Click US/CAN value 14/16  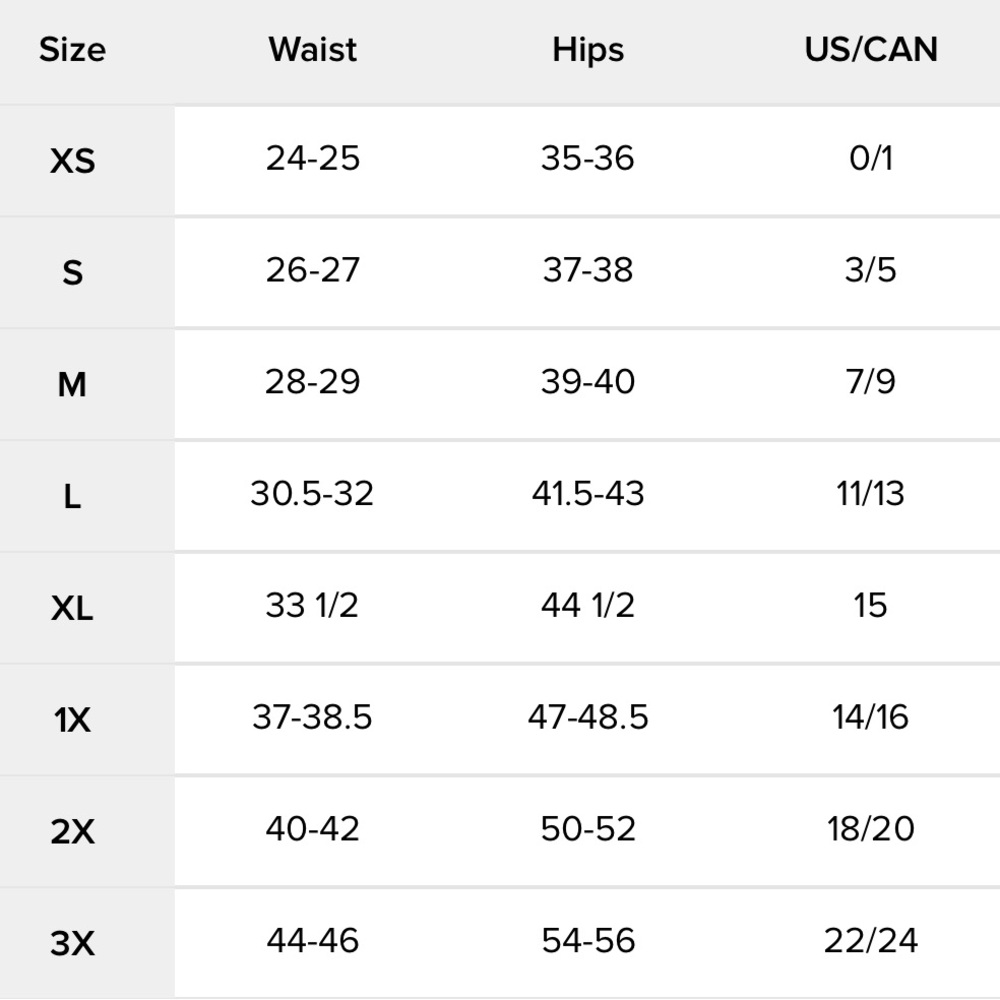click(x=871, y=717)
